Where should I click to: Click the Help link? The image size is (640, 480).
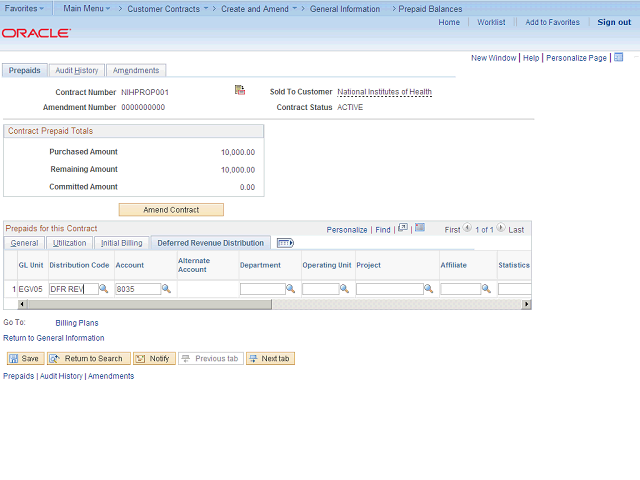point(531,58)
